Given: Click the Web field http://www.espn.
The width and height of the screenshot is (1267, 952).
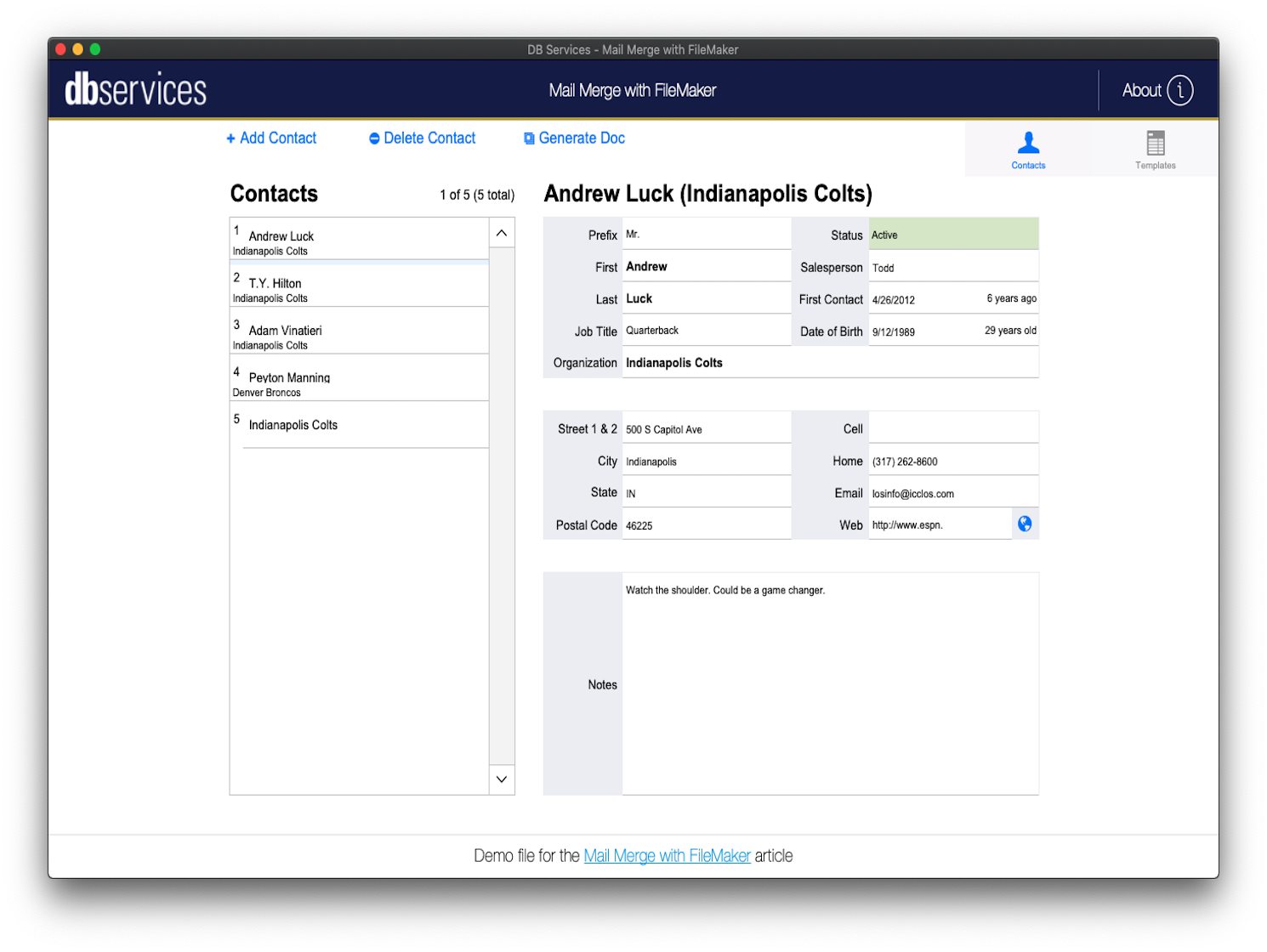Looking at the screenshot, I should tap(940, 524).
